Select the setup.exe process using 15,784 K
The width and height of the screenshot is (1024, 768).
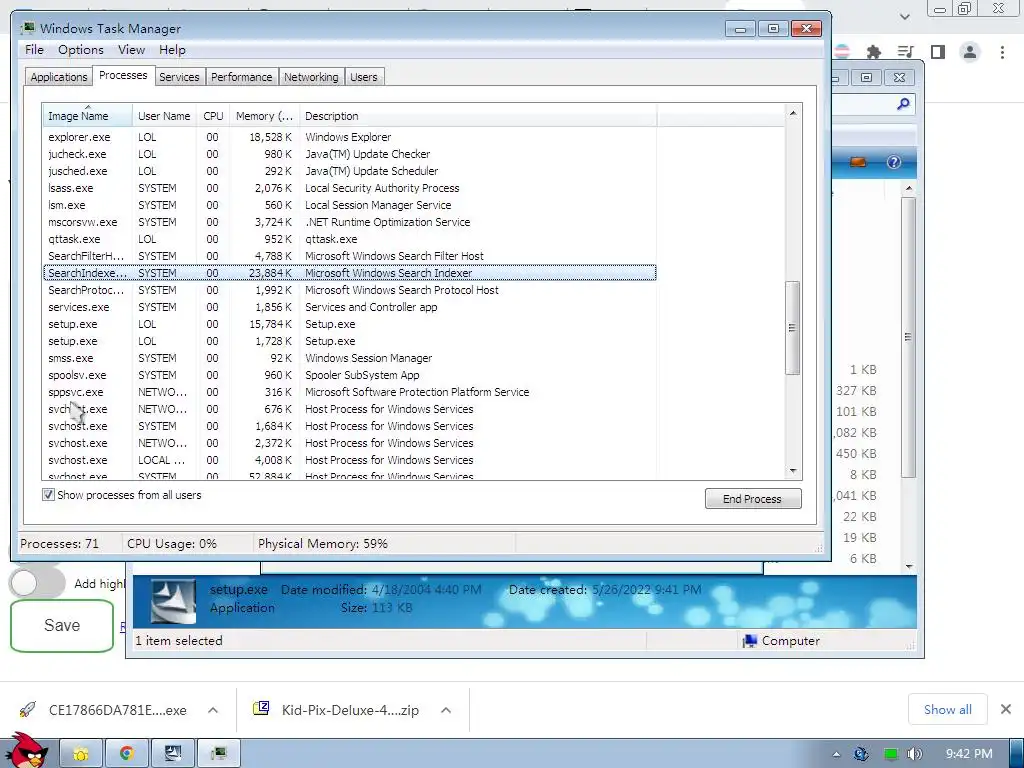pos(349,324)
